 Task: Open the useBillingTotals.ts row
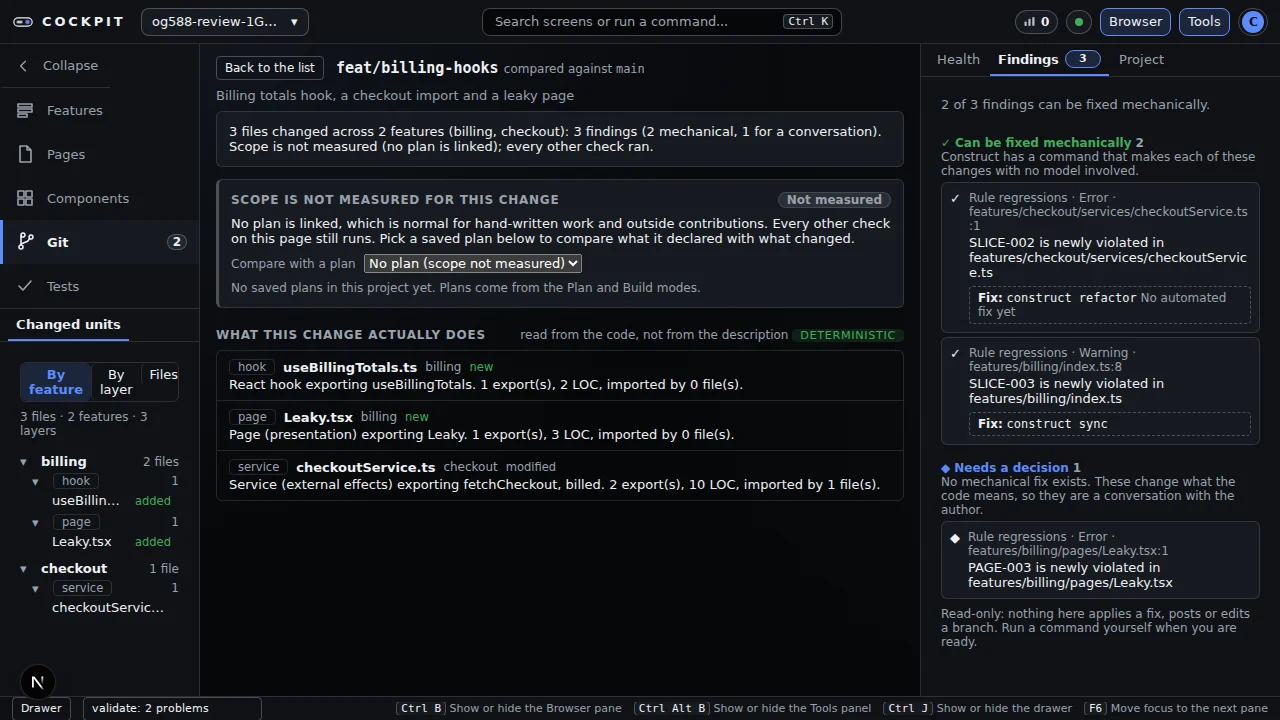[x=560, y=375]
